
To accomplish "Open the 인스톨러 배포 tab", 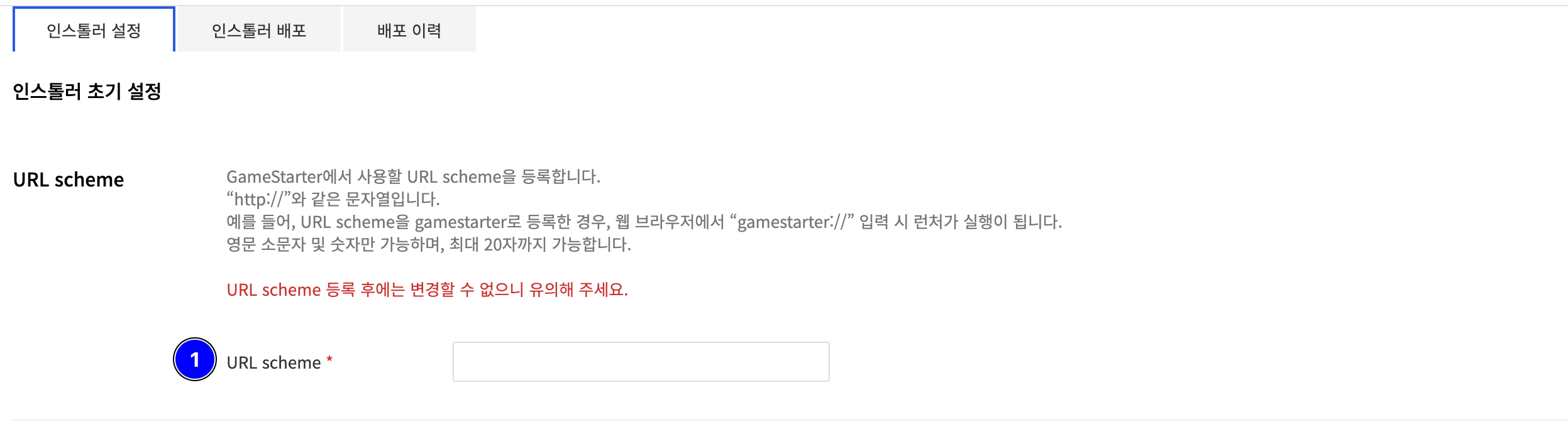I will [259, 30].
